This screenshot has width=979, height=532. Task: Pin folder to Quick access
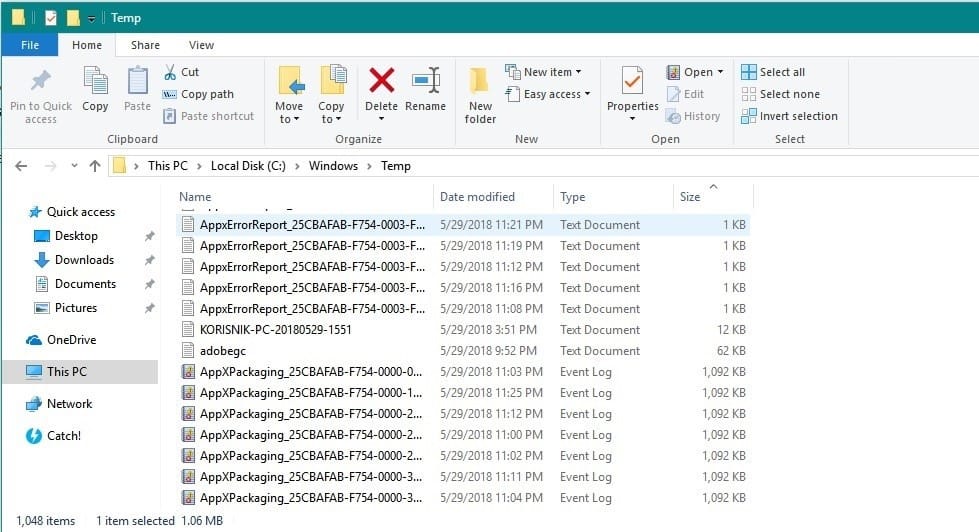coord(41,97)
